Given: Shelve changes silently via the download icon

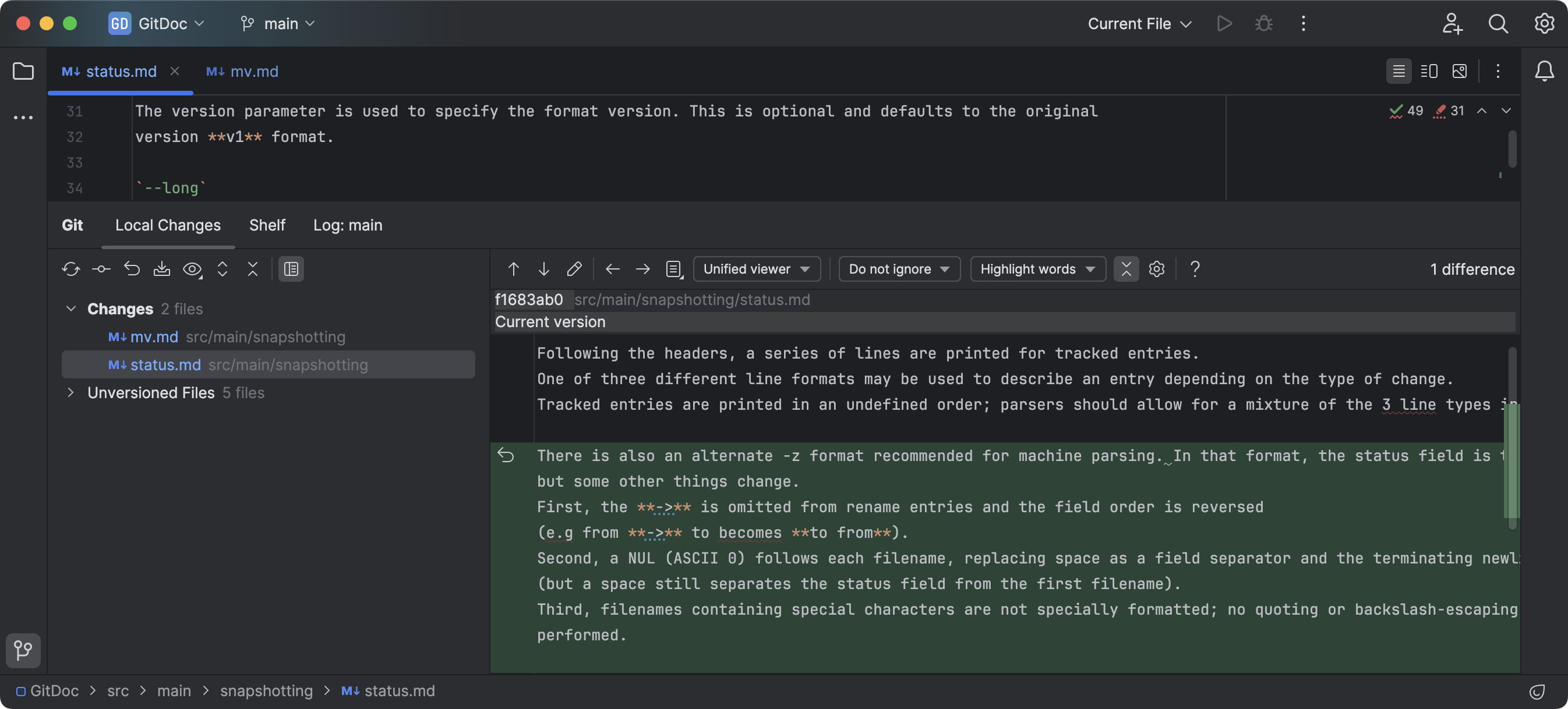Looking at the screenshot, I should click(x=162, y=269).
